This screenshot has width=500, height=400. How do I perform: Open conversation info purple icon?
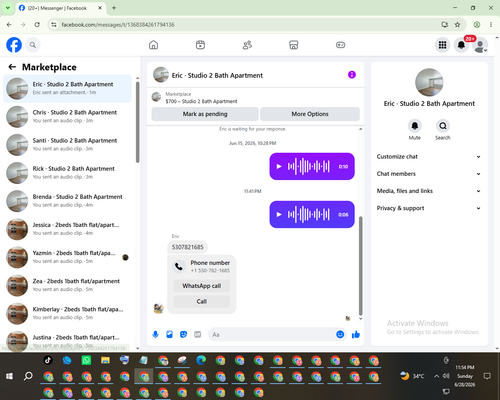[352, 75]
